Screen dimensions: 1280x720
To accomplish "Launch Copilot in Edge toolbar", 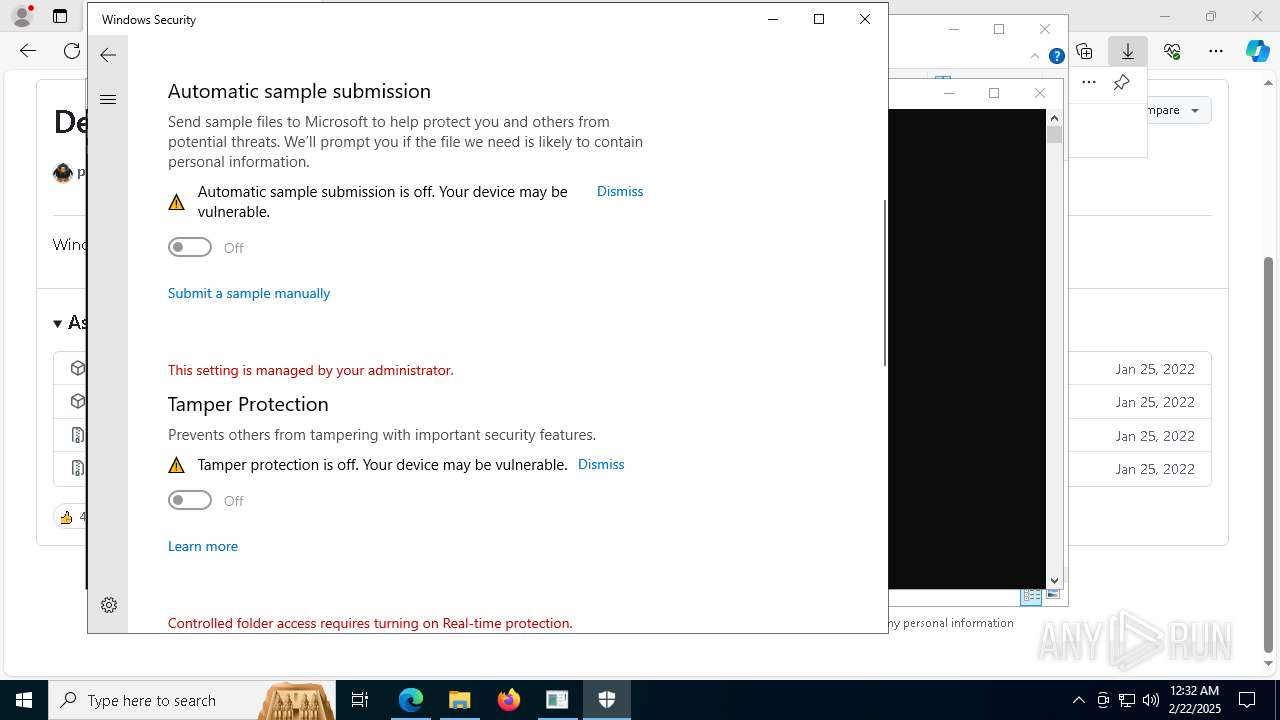I will (x=1258, y=51).
